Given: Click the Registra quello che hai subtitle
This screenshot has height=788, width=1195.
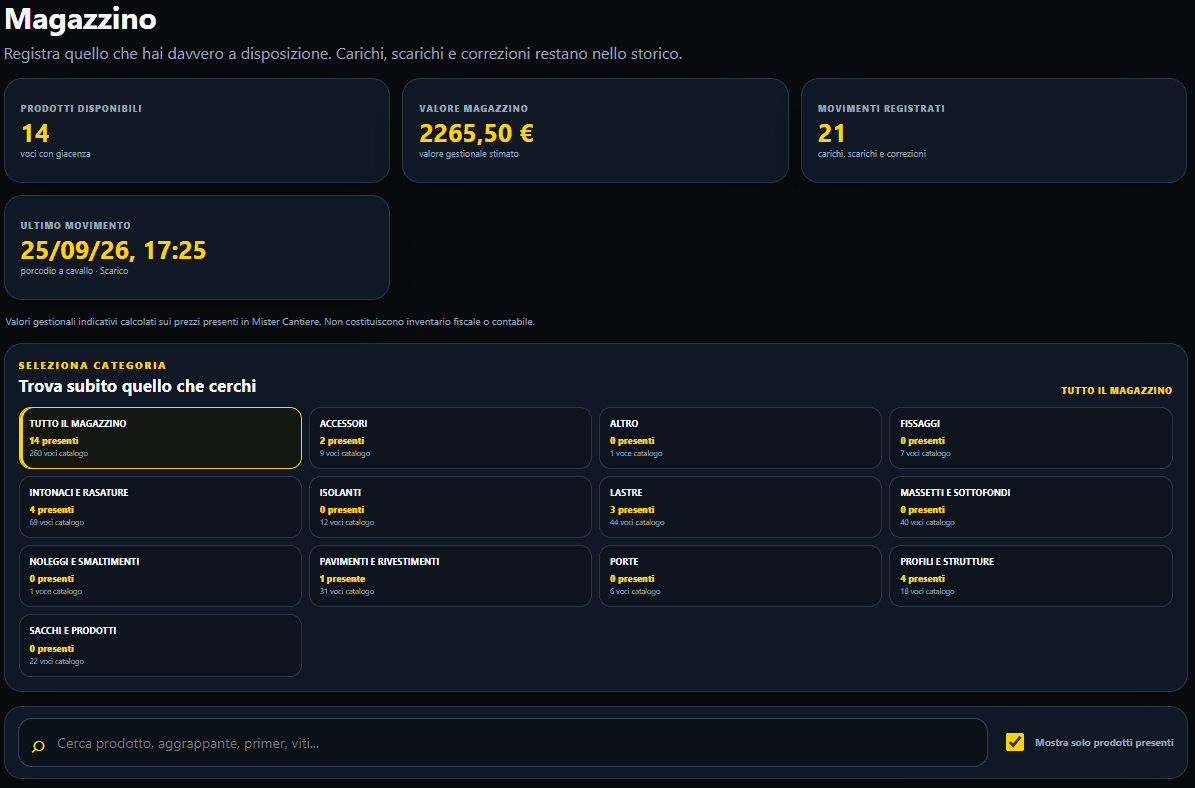Looking at the screenshot, I should coord(343,54).
